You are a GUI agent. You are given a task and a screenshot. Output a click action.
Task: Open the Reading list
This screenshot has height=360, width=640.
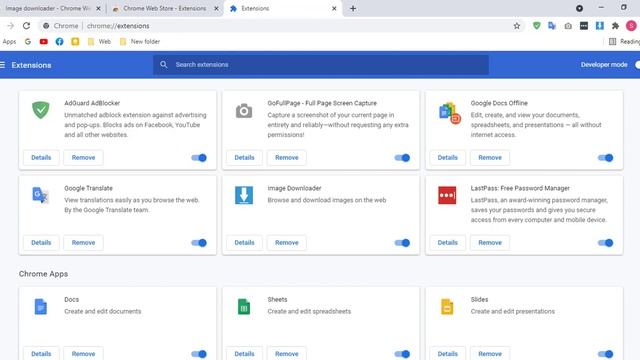coord(624,41)
